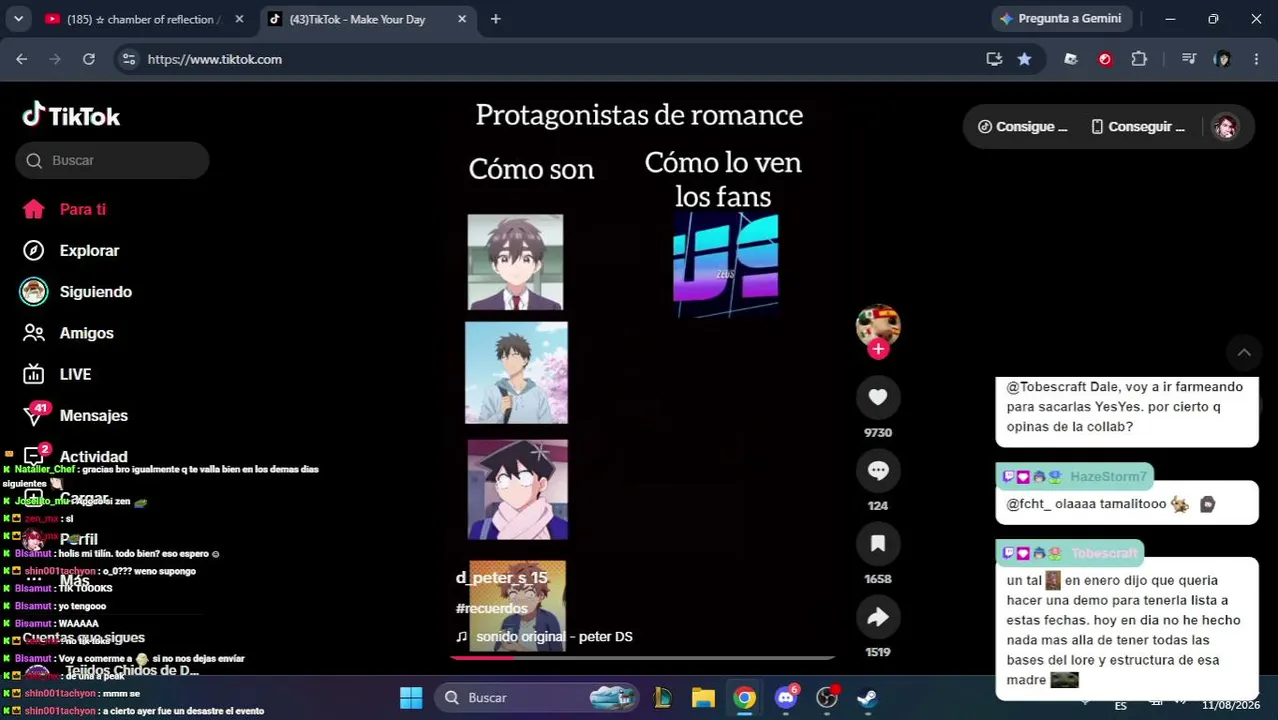Image resolution: width=1278 pixels, height=720 pixels.
Task: Open Discord from taskbar
Action: [787, 697]
